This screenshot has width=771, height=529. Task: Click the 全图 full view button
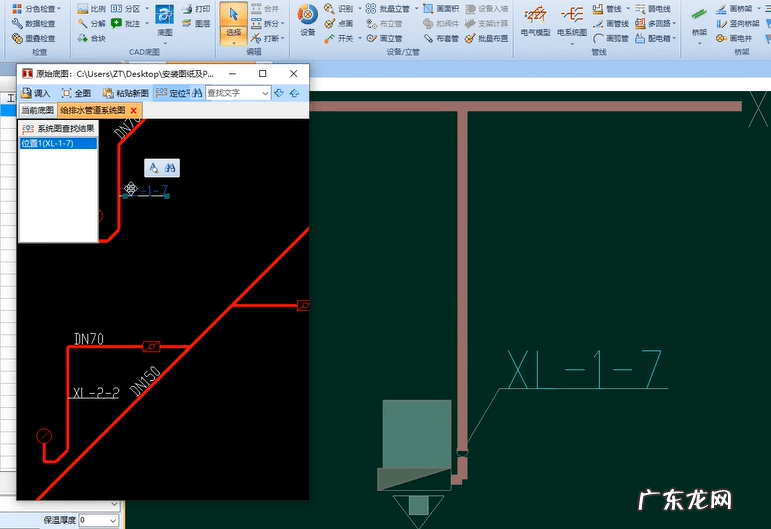click(75, 93)
